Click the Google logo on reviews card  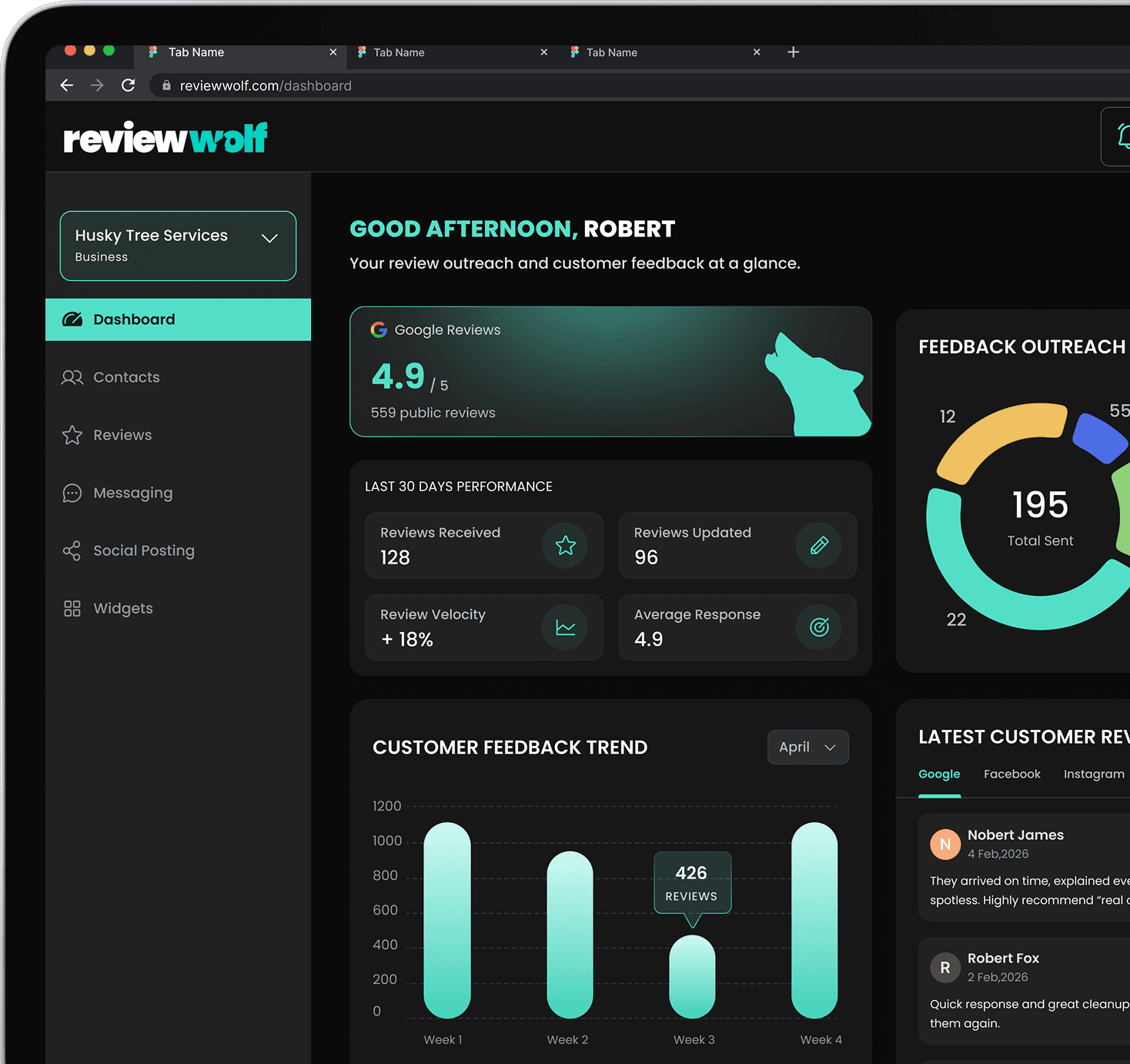click(379, 330)
